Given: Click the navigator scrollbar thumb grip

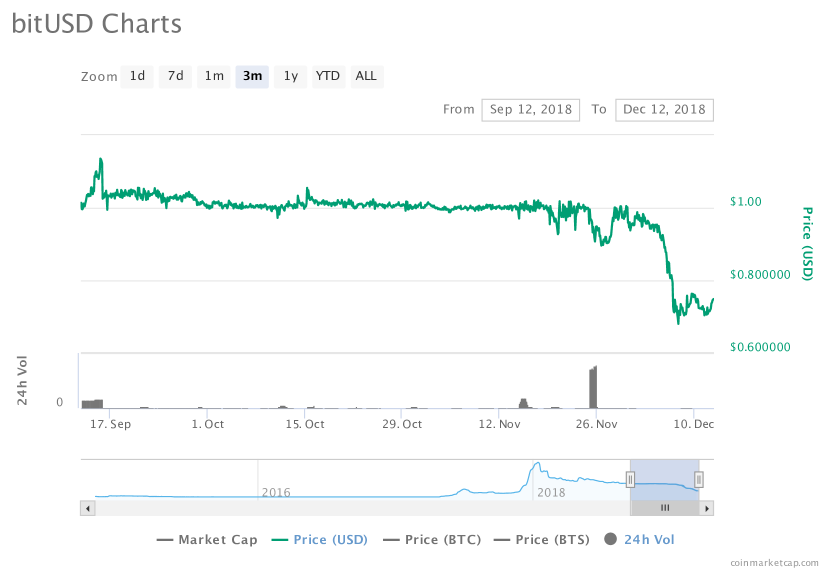Looking at the screenshot, I should (664, 508).
